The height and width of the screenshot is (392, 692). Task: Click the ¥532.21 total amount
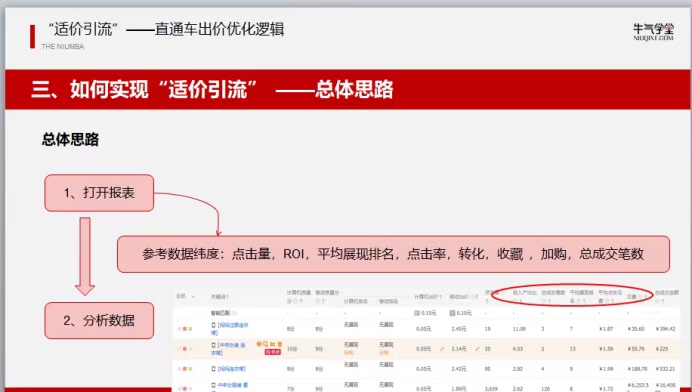click(666, 369)
